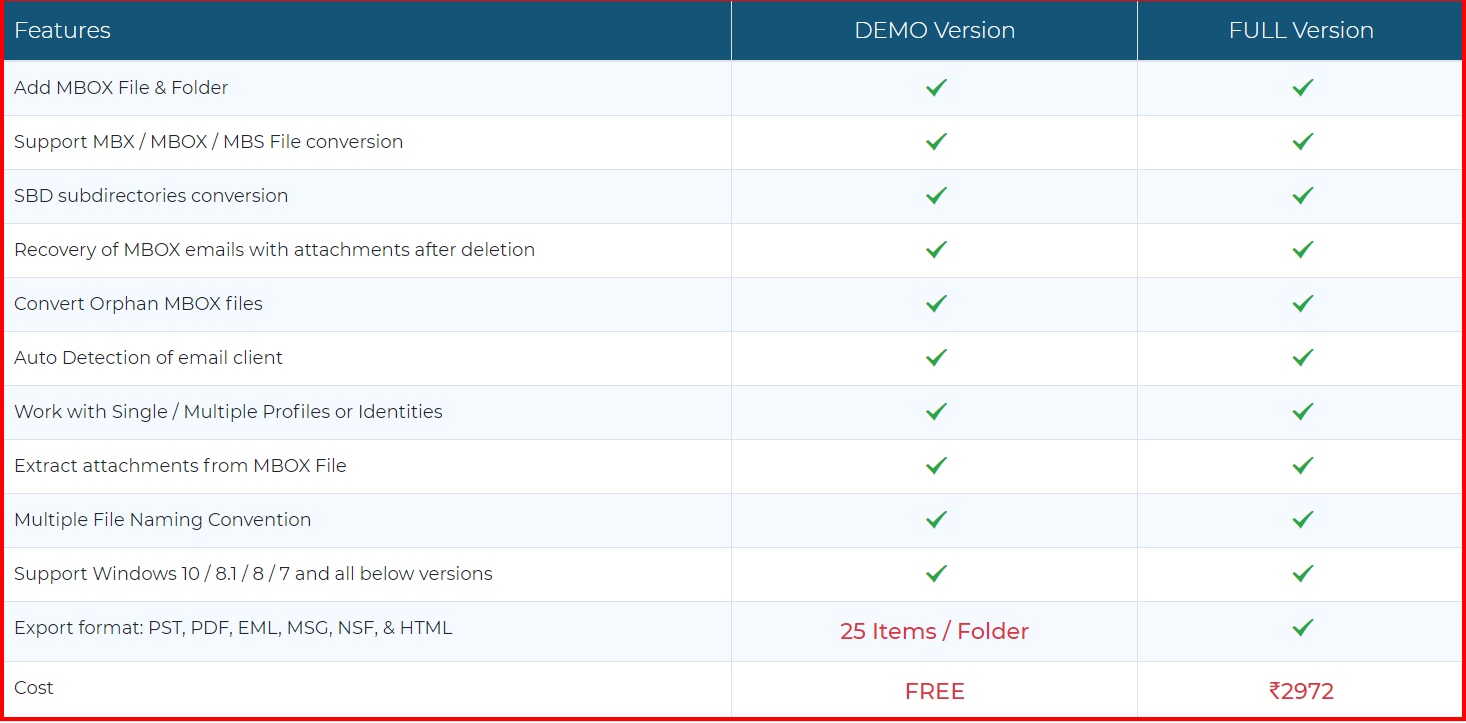Select the Cost row label
Image resolution: width=1466 pixels, height=723 pixels.
tap(33, 687)
